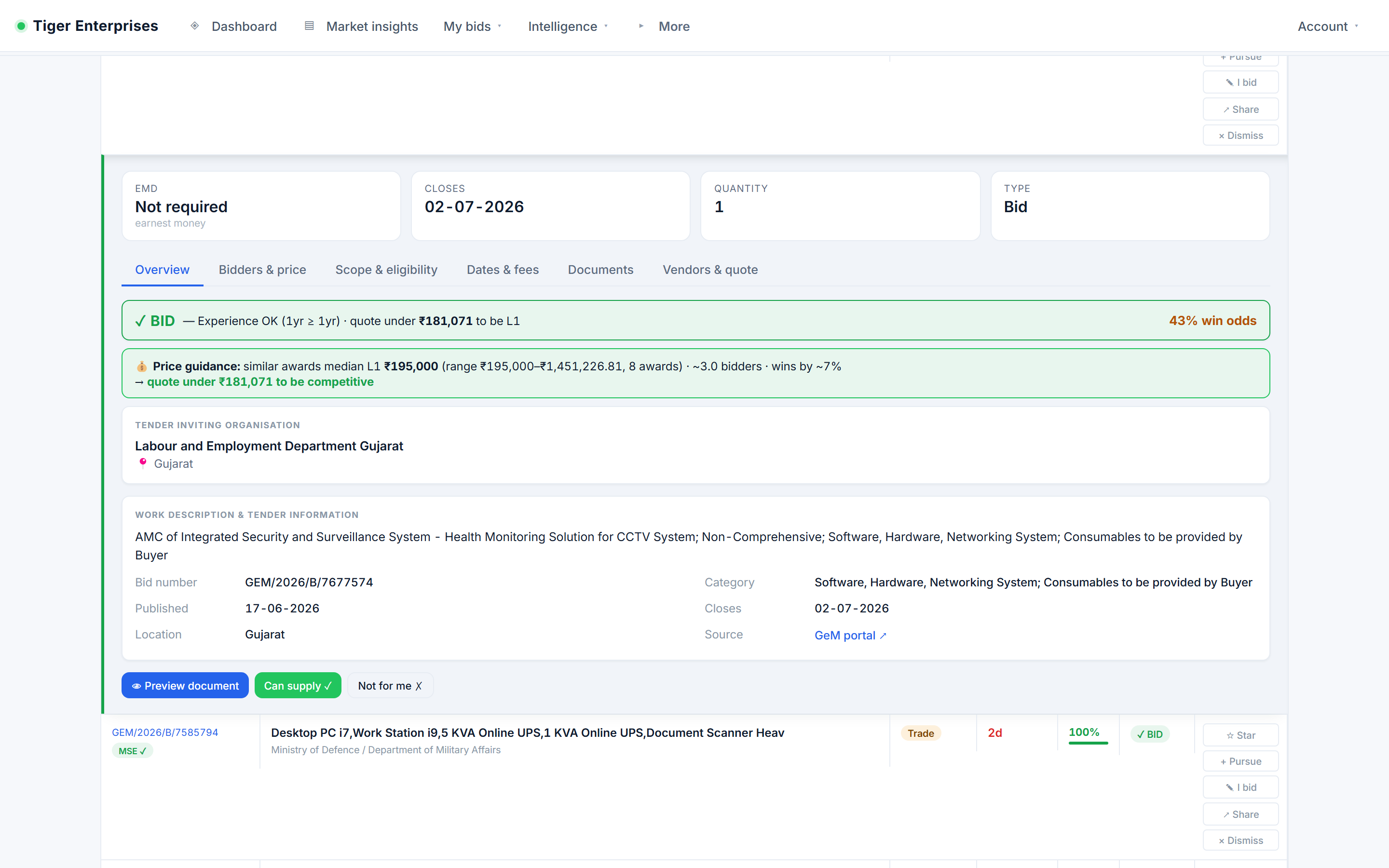The image size is (1389, 868).
Task: Click the MSE badge under bid number
Action: [x=132, y=751]
